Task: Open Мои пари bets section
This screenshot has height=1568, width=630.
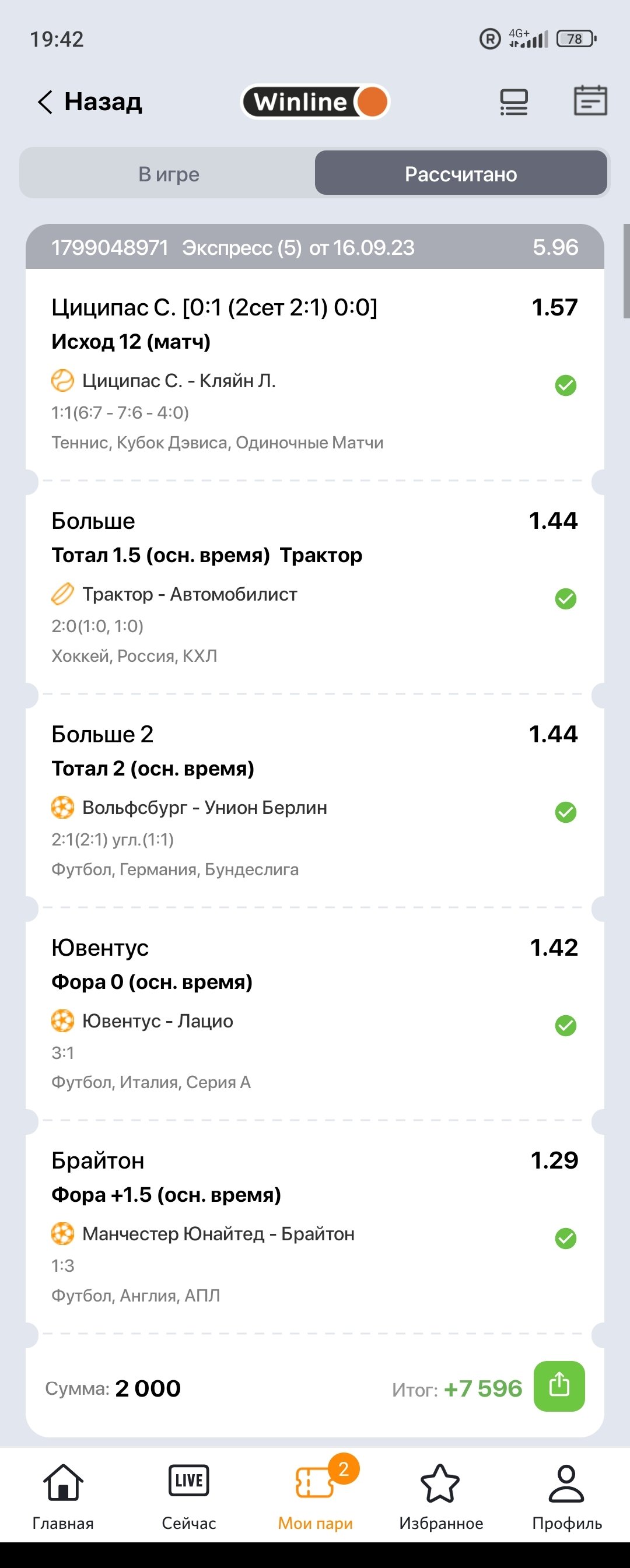Action: click(x=316, y=1496)
